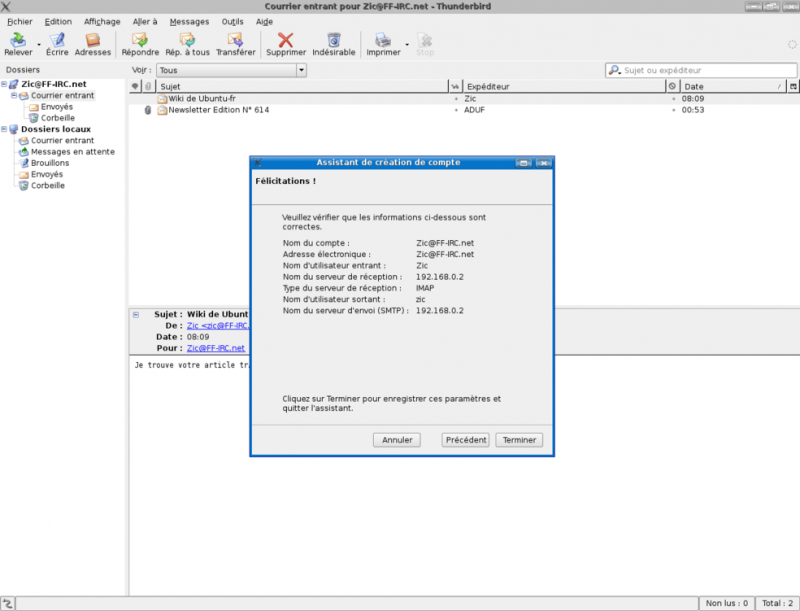Open the Affichage menu

102,21
